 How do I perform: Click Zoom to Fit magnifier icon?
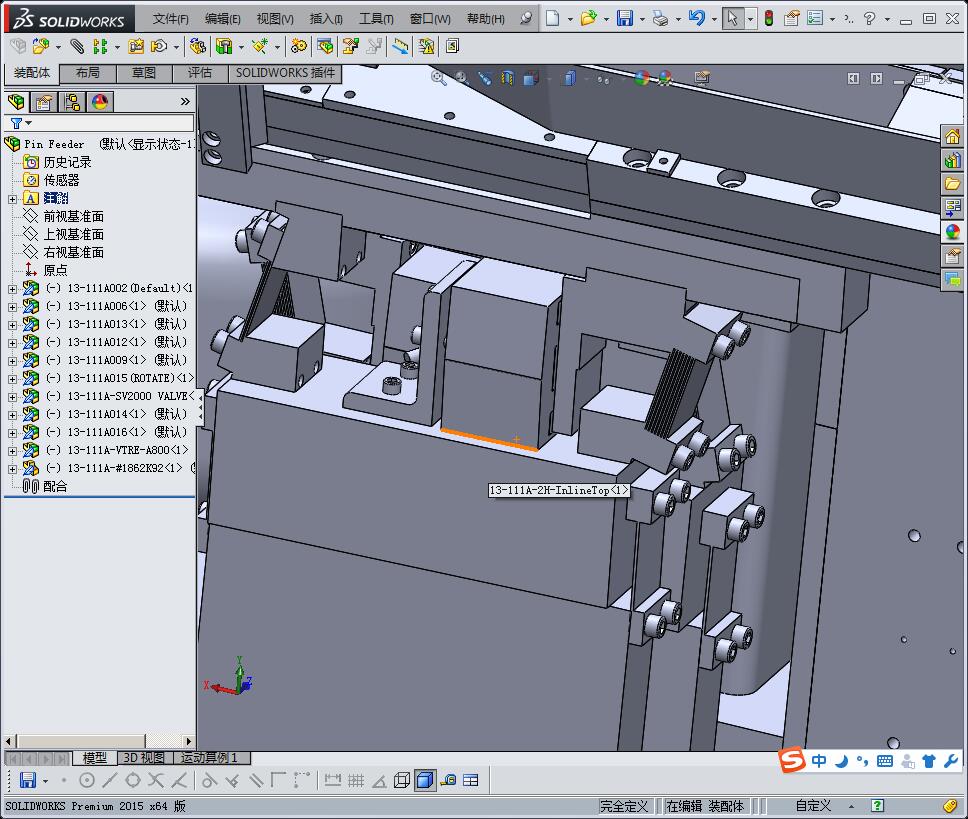point(438,78)
